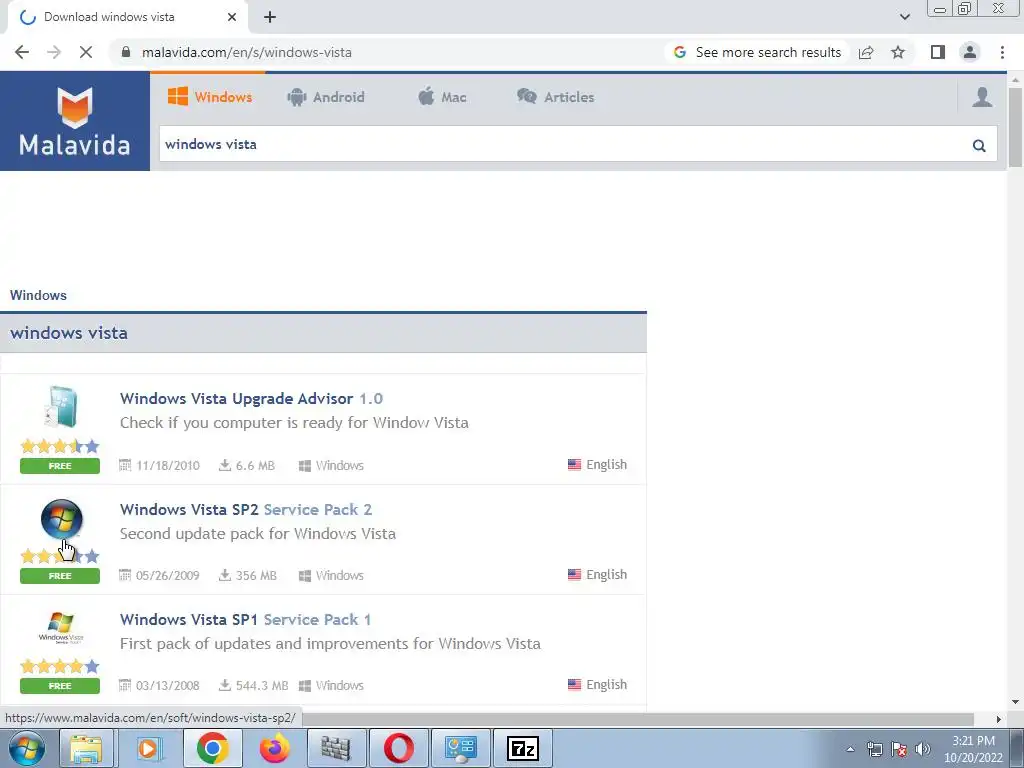1024x768 pixels.
Task: Click Windows Vista SP2 orb thumbnail
Action: (x=61, y=520)
